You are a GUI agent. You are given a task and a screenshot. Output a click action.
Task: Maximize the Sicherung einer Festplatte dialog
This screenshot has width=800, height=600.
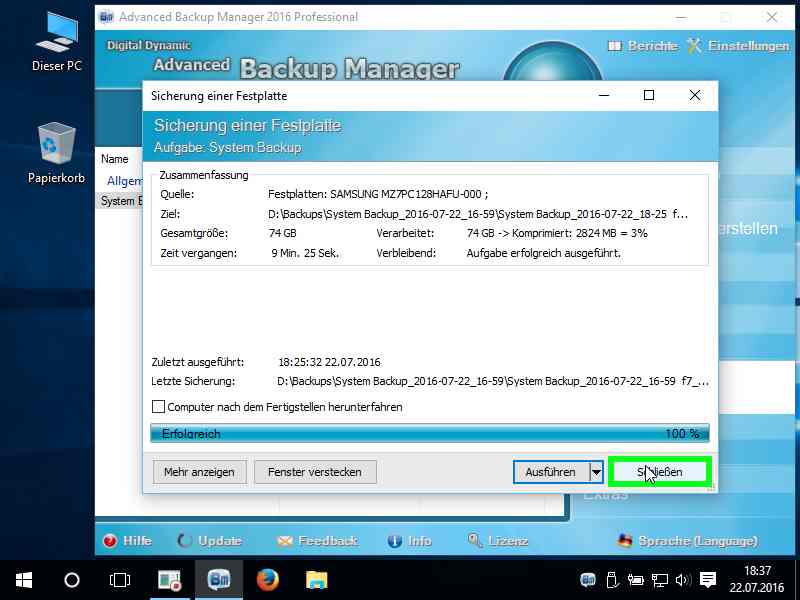click(x=649, y=95)
